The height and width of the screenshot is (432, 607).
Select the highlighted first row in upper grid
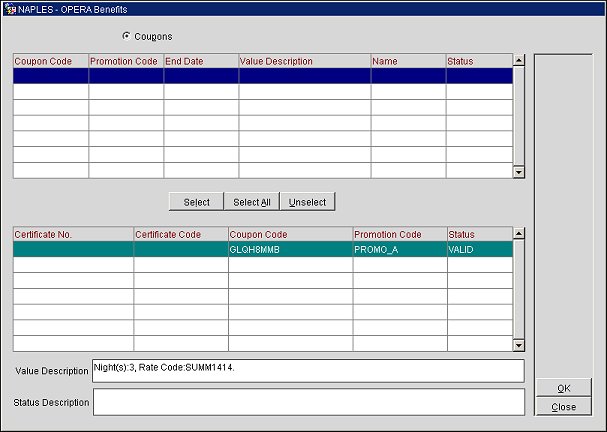tap(262, 75)
